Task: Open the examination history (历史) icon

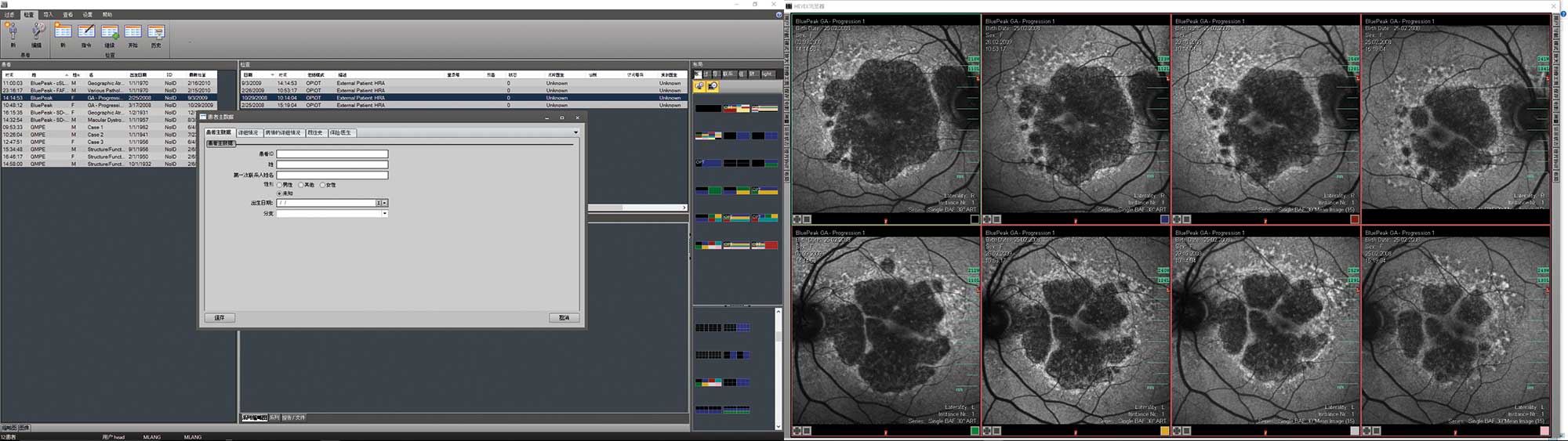Action: tap(156, 32)
